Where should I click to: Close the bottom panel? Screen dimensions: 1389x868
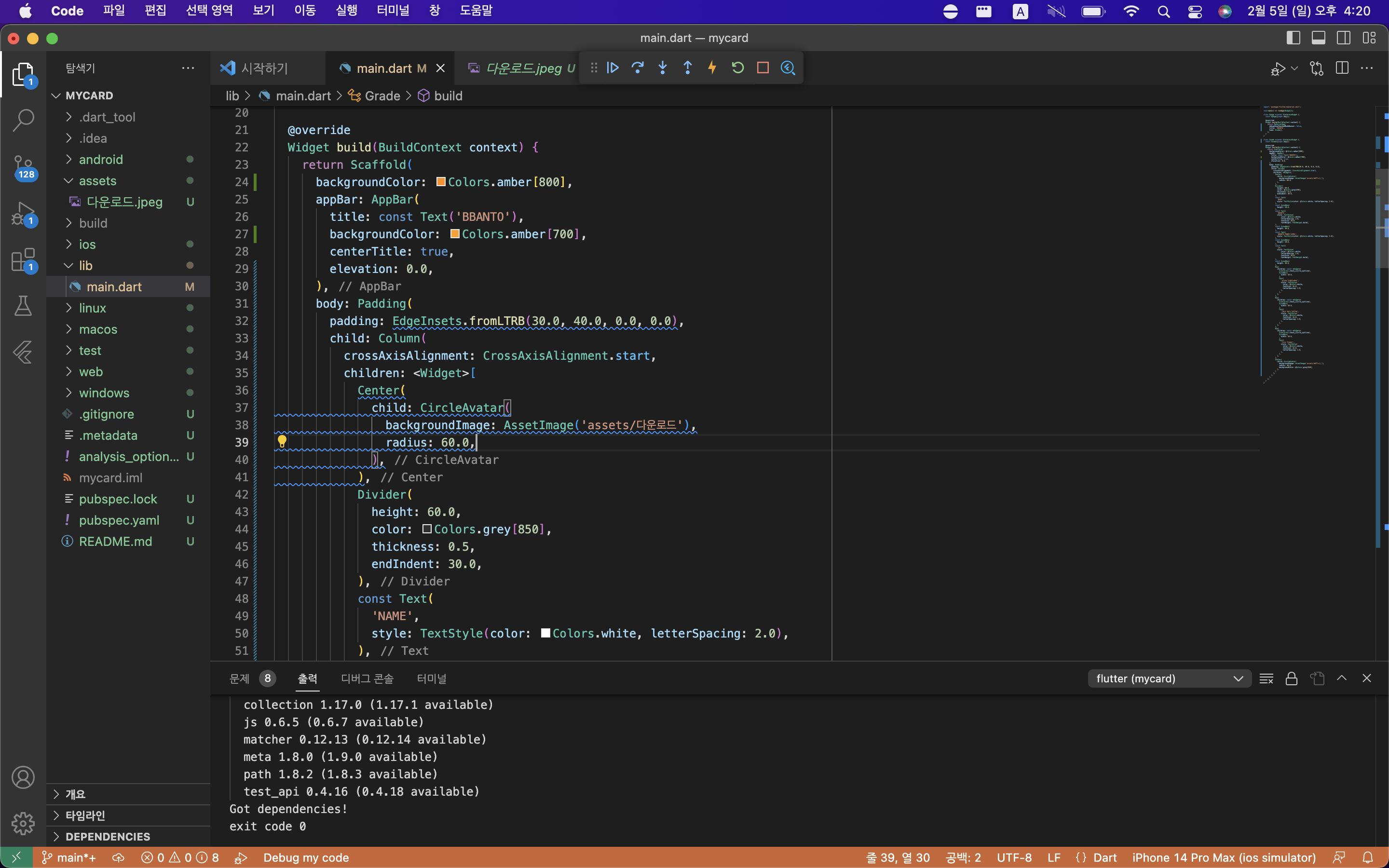coord(1367,678)
